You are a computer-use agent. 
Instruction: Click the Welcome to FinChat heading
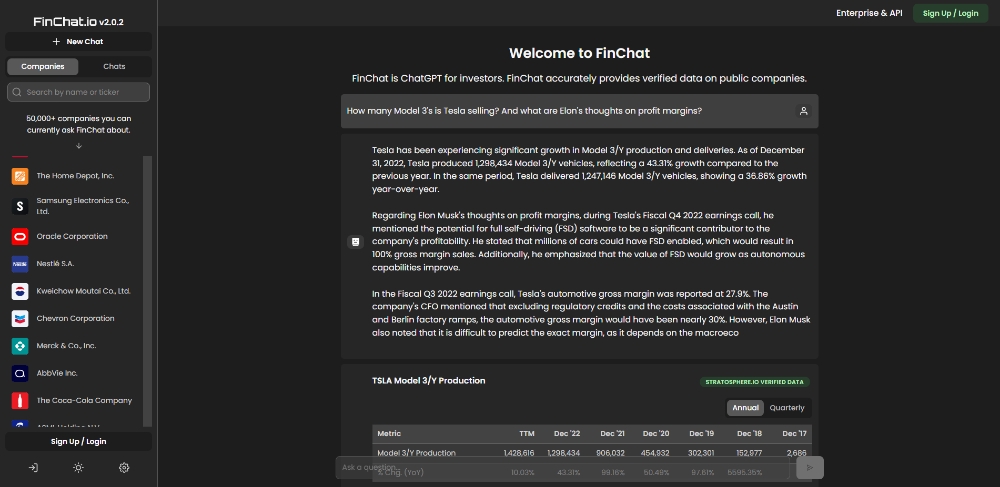coord(579,53)
